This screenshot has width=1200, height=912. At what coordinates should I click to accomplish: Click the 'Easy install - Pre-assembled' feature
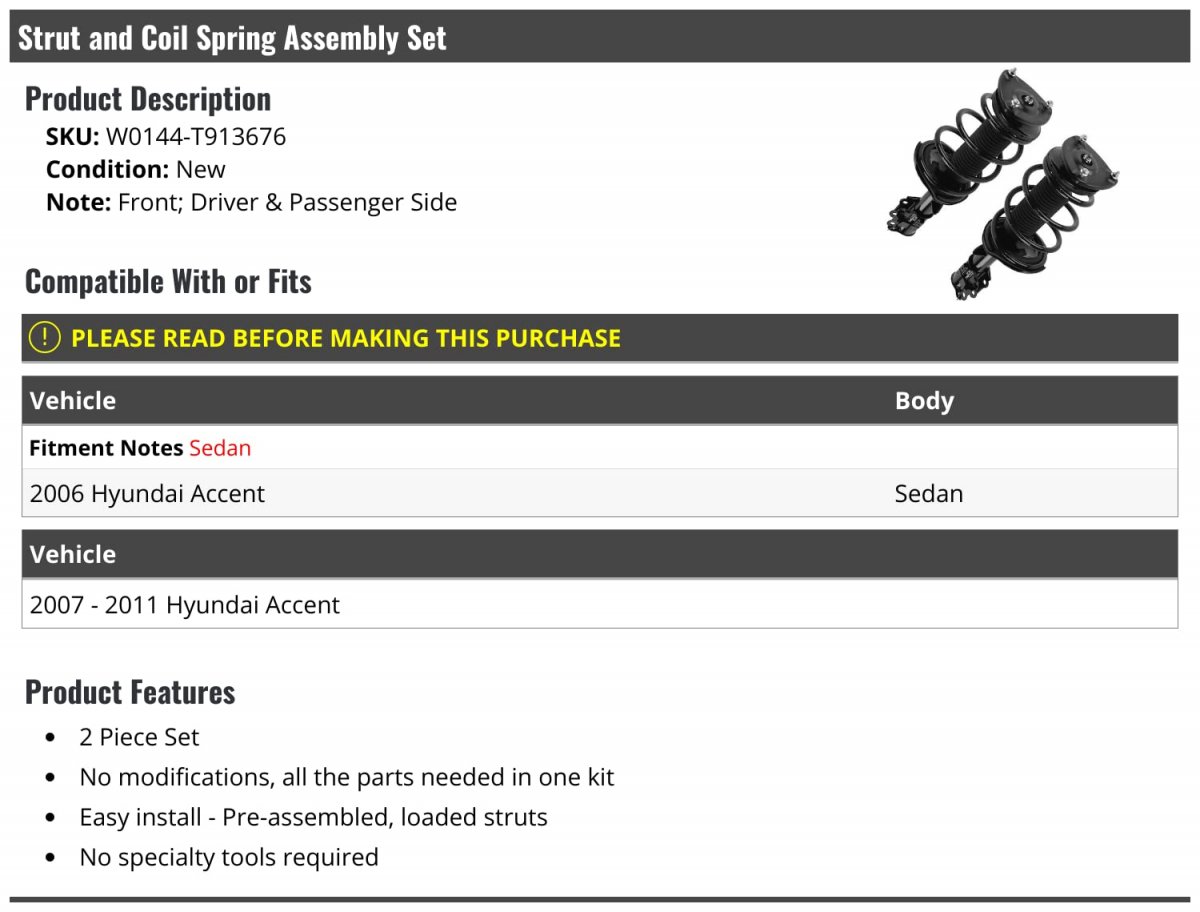[313, 817]
